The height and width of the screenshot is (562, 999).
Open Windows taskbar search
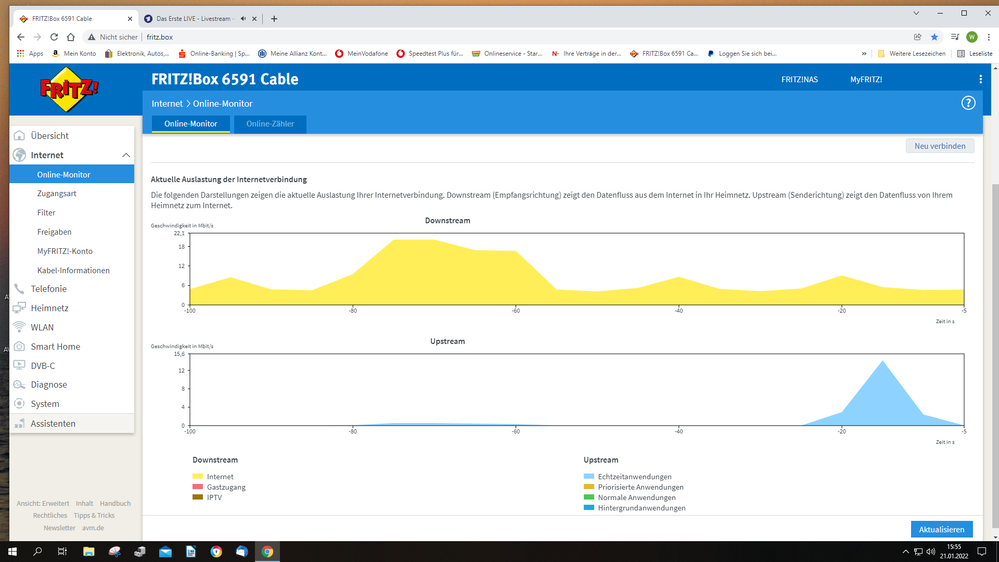(38, 552)
